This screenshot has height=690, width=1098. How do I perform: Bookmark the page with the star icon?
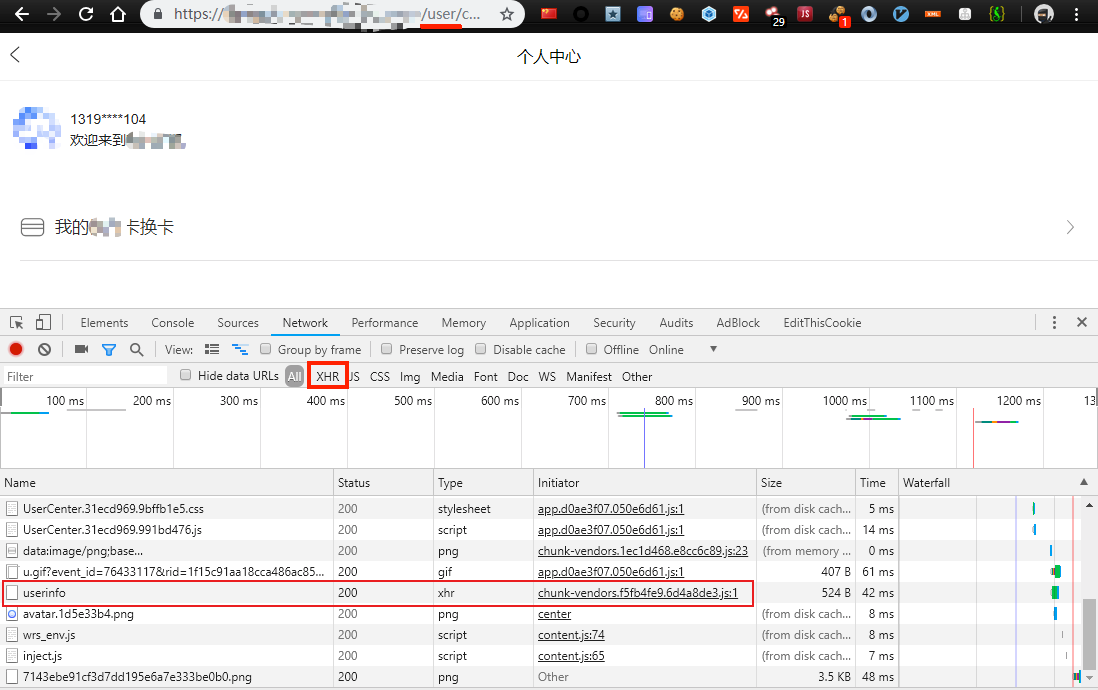(x=507, y=14)
